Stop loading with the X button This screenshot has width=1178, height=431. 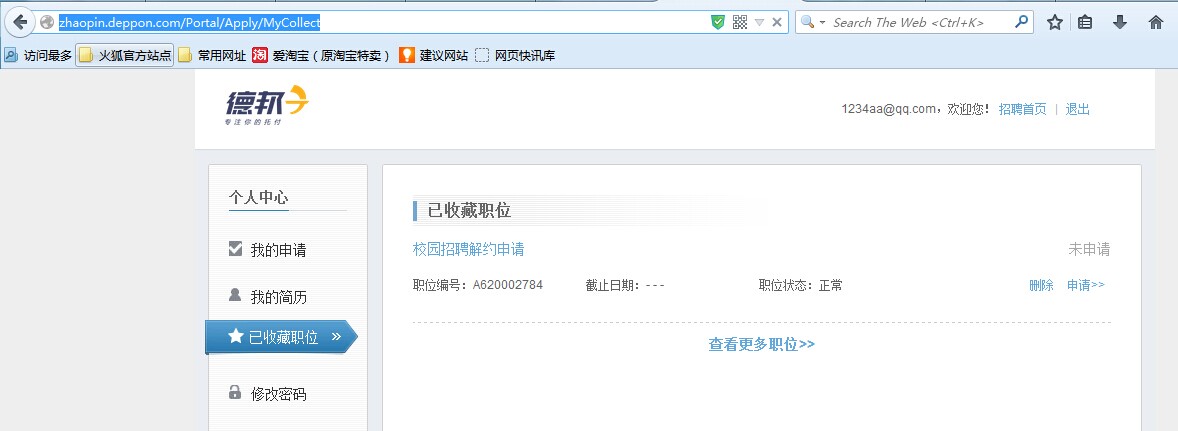click(x=777, y=23)
